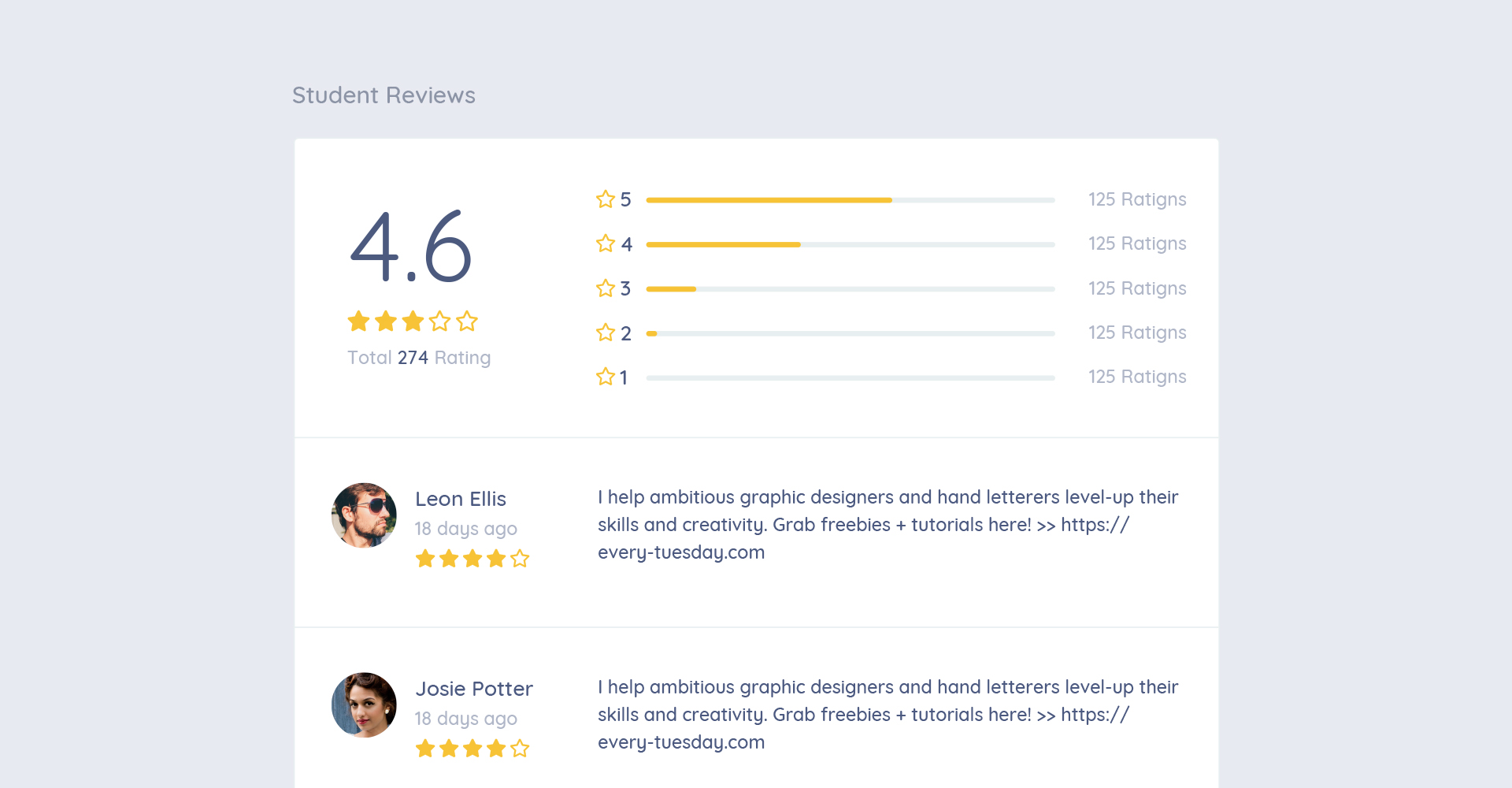Image resolution: width=1512 pixels, height=788 pixels.
Task: Click the 125 Ratings label for 5 stars
Action: tap(1137, 199)
